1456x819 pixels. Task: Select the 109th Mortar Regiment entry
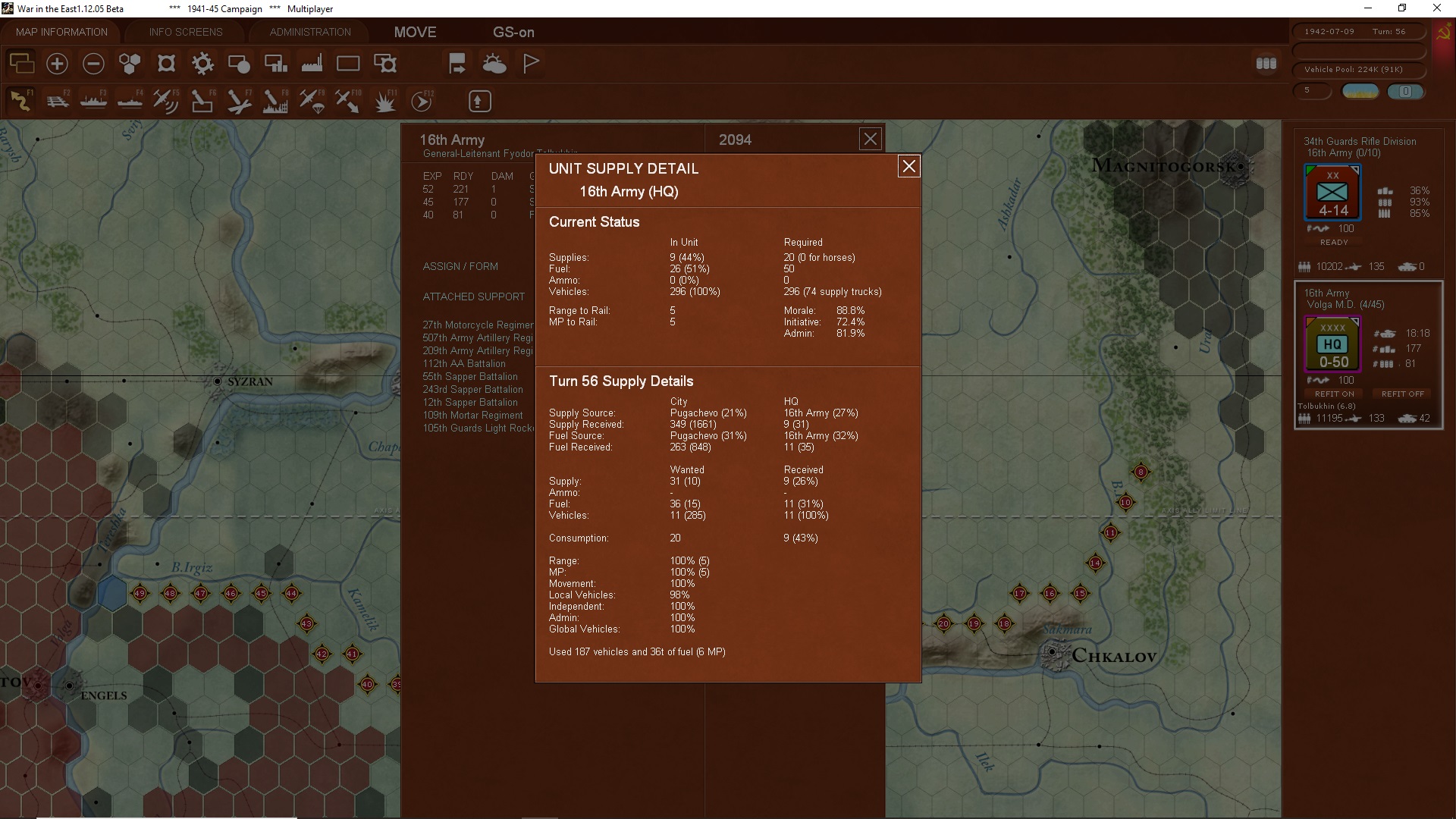[x=472, y=415]
